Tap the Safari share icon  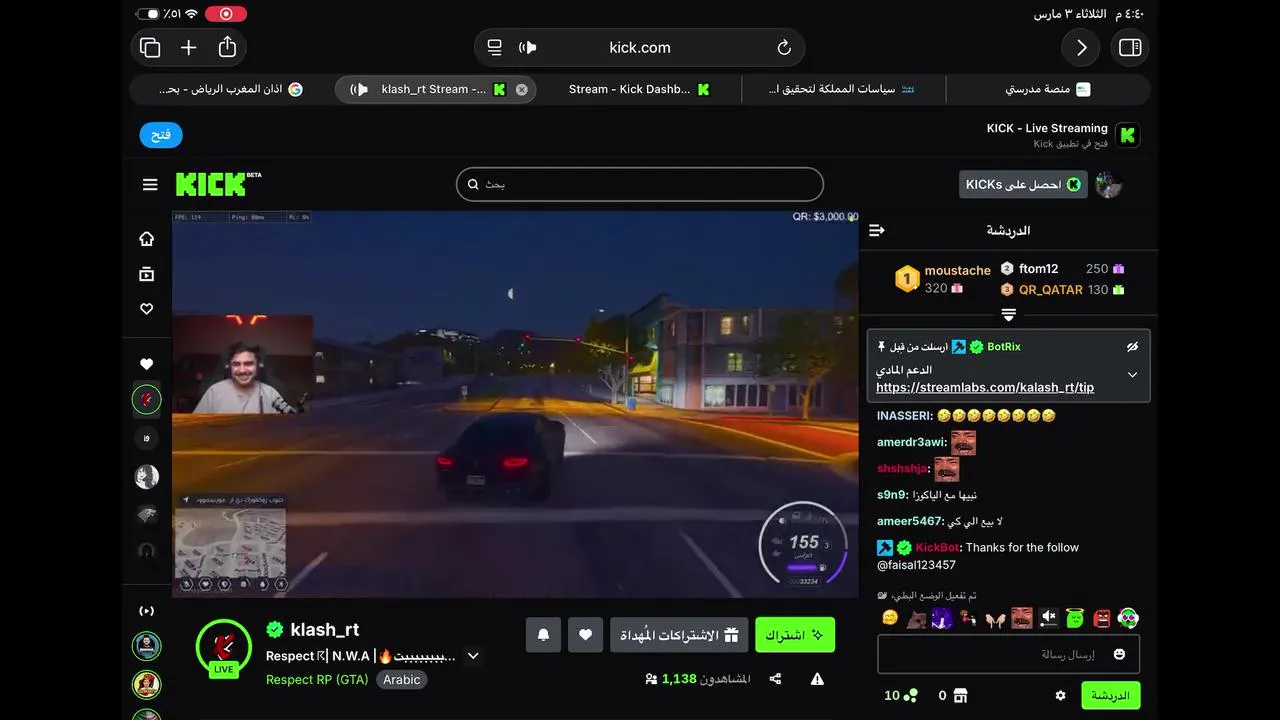tap(227, 47)
